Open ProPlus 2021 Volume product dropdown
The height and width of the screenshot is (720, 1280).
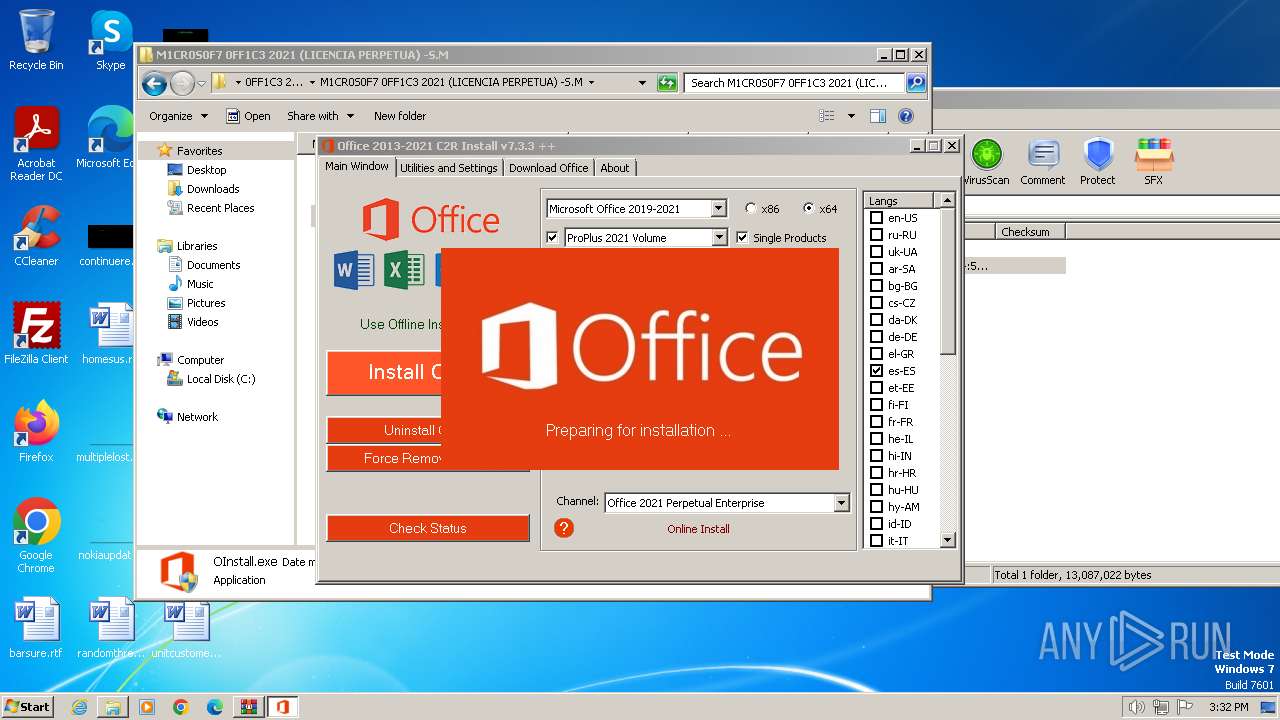718,238
